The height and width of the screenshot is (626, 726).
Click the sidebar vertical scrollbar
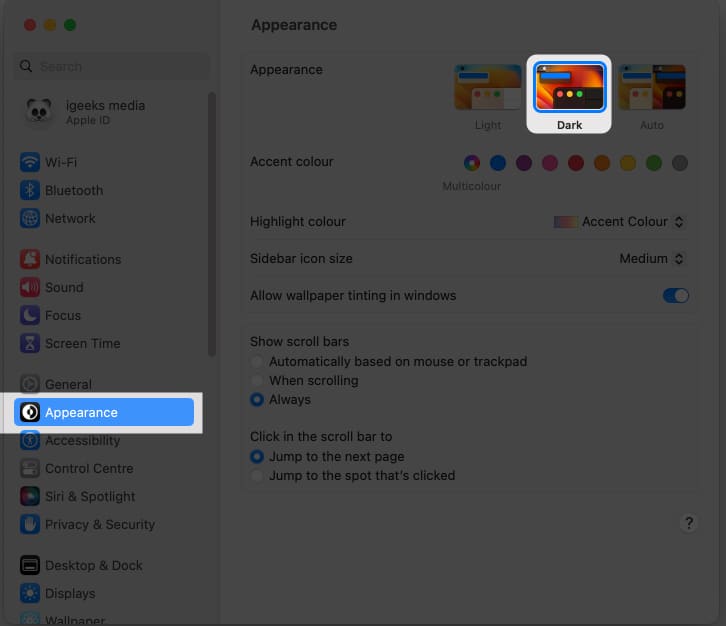[212, 224]
